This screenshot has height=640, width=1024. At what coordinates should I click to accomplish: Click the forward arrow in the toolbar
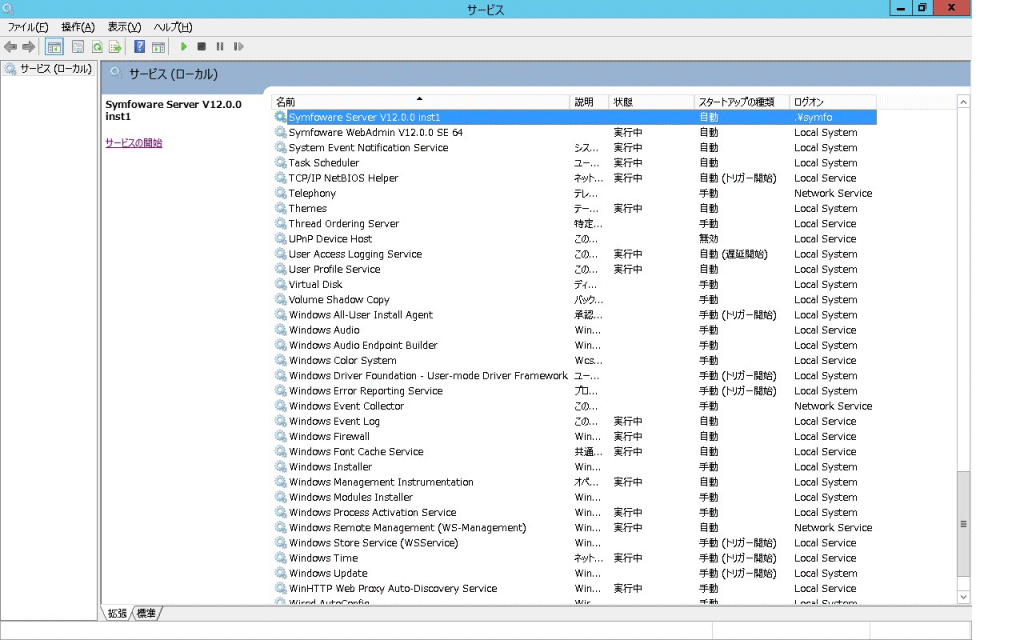click(x=28, y=47)
